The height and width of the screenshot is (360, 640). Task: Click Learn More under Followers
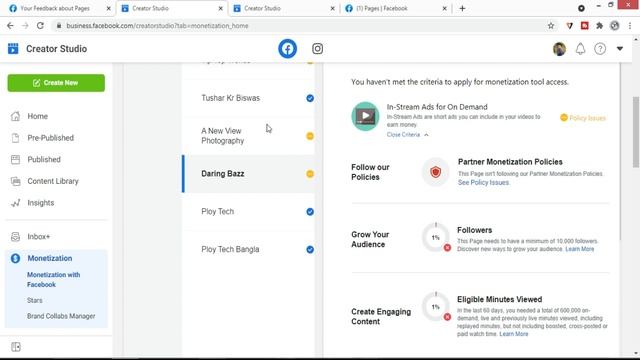tap(580, 249)
